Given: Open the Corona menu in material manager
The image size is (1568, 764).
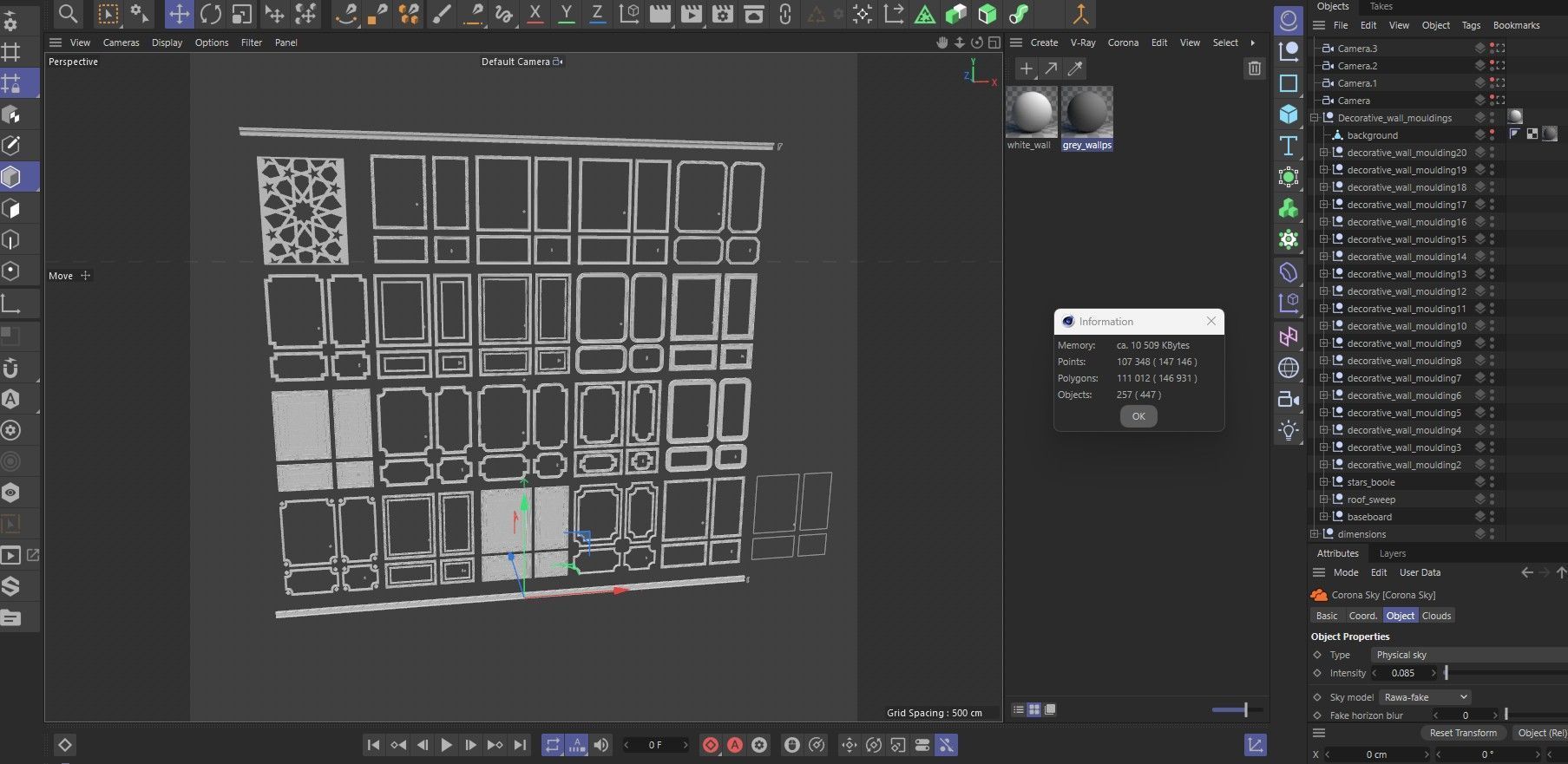Looking at the screenshot, I should click(1123, 42).
